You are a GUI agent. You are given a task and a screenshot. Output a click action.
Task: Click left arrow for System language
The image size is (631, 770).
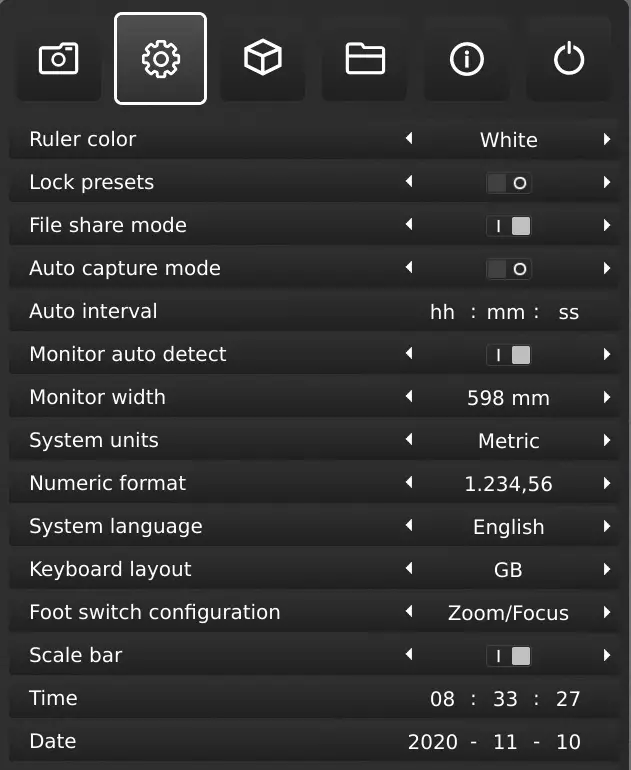point(409,526)
